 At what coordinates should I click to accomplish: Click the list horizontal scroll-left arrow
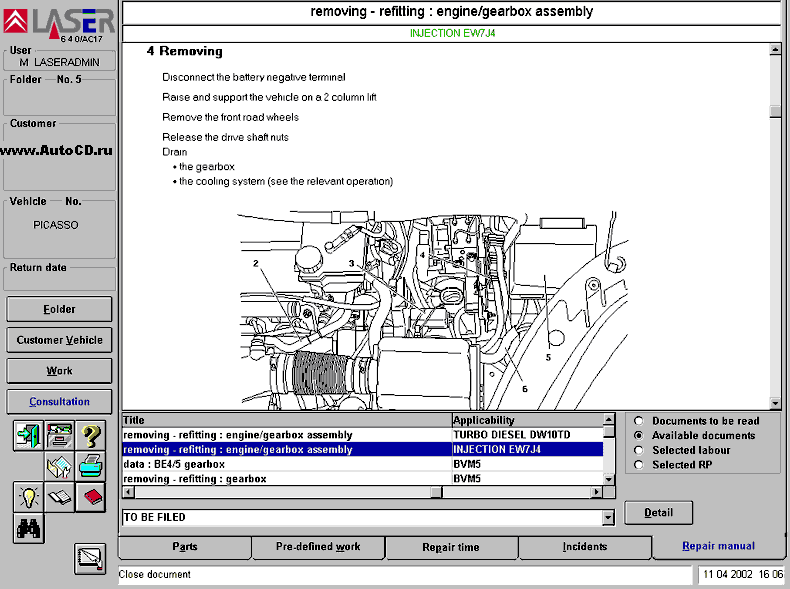128,492
